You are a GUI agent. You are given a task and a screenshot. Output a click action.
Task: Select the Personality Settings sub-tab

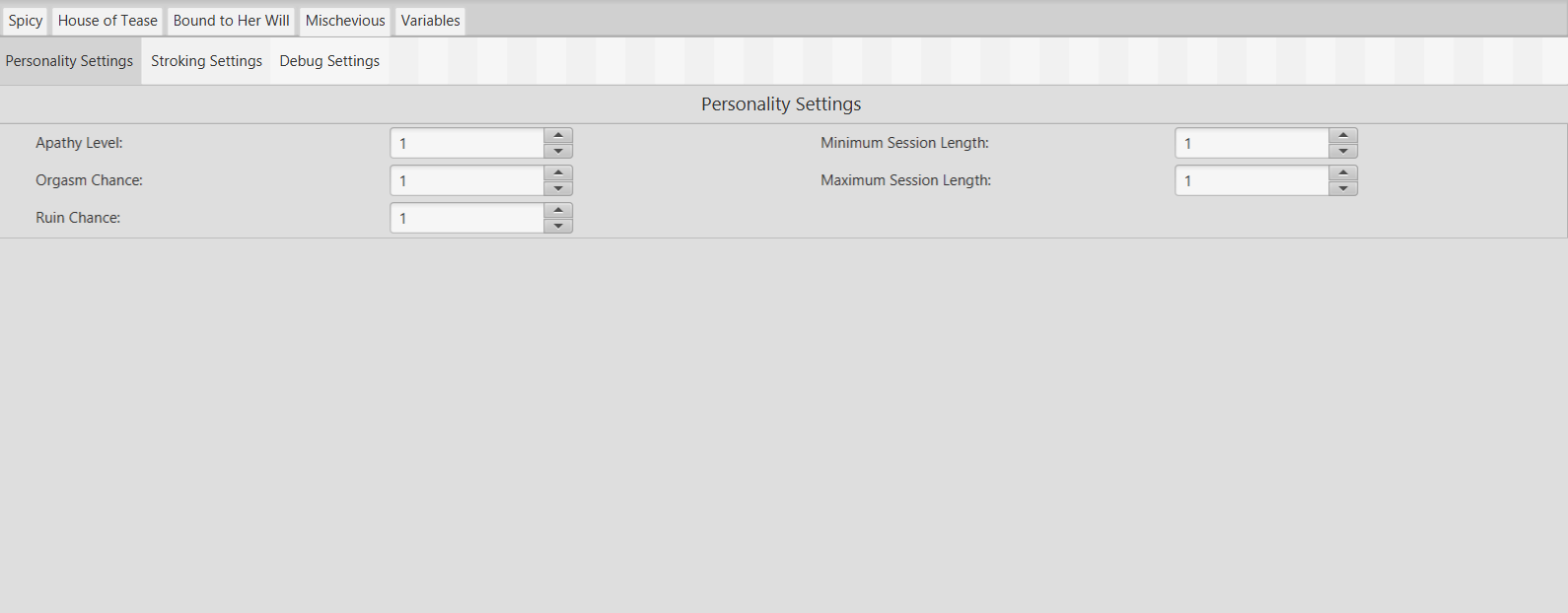[69, 61]
